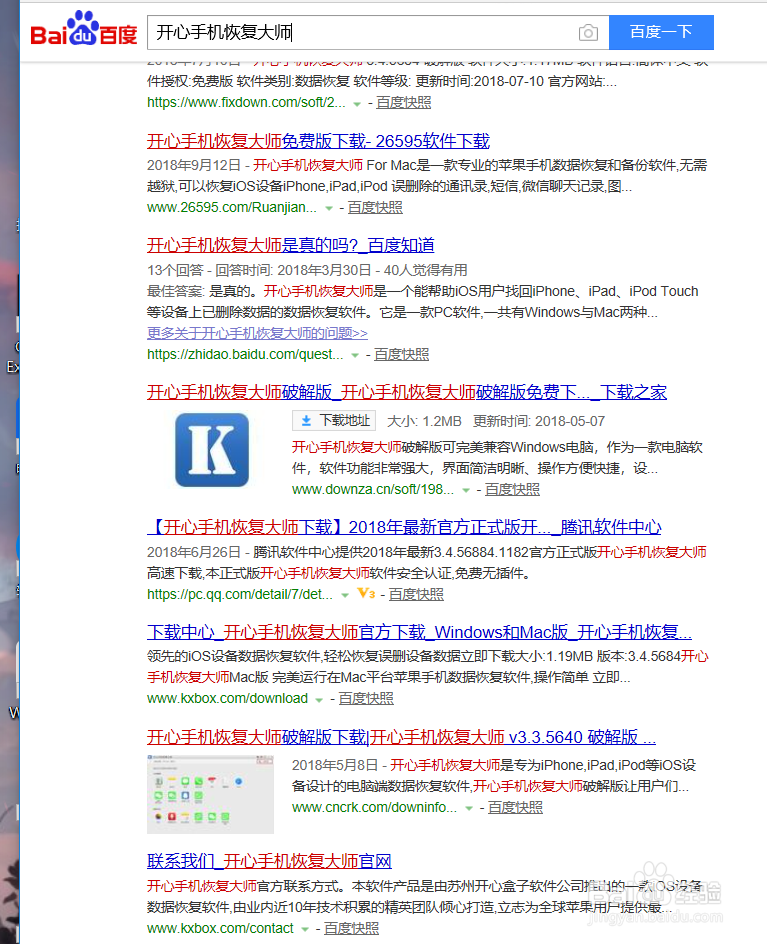The width and height of the screenshot is (767, 944).
Task: Open 百度快照 for pc.qq.com result
Action: click(x=416, y=594)
